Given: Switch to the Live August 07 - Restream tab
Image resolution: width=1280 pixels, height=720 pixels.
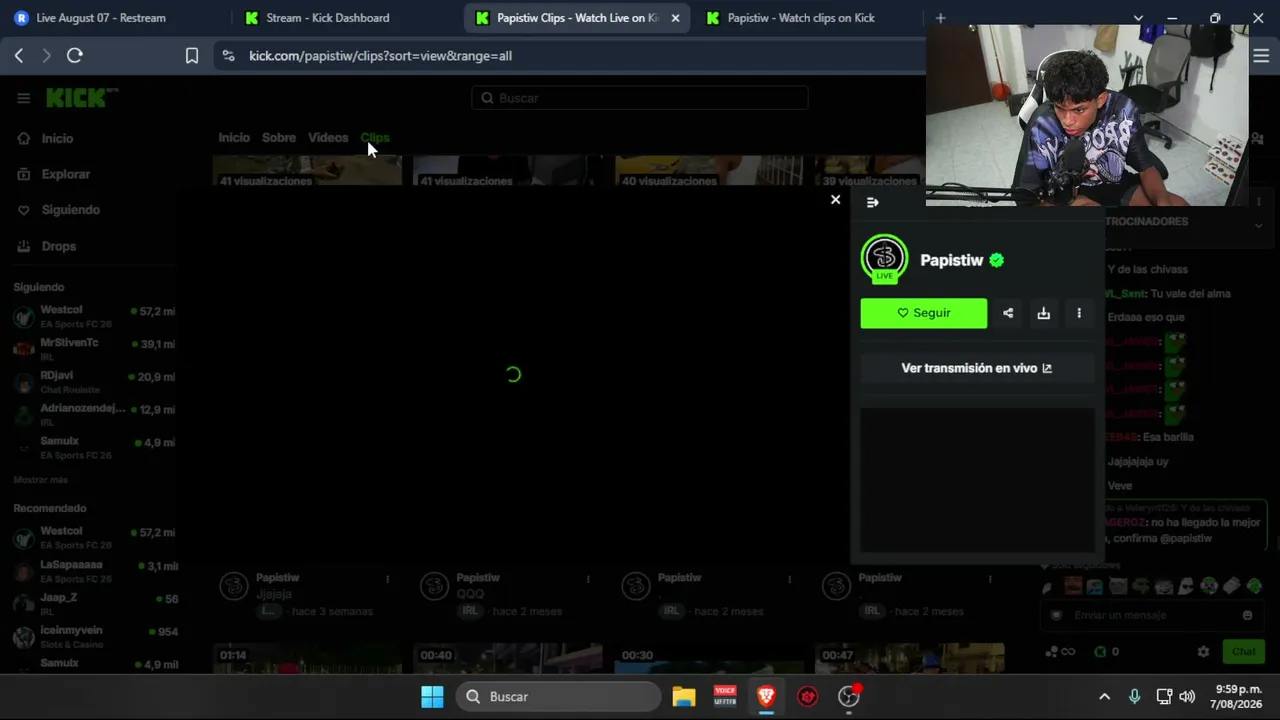Looking at the screenshot, I should coord(114,18).
